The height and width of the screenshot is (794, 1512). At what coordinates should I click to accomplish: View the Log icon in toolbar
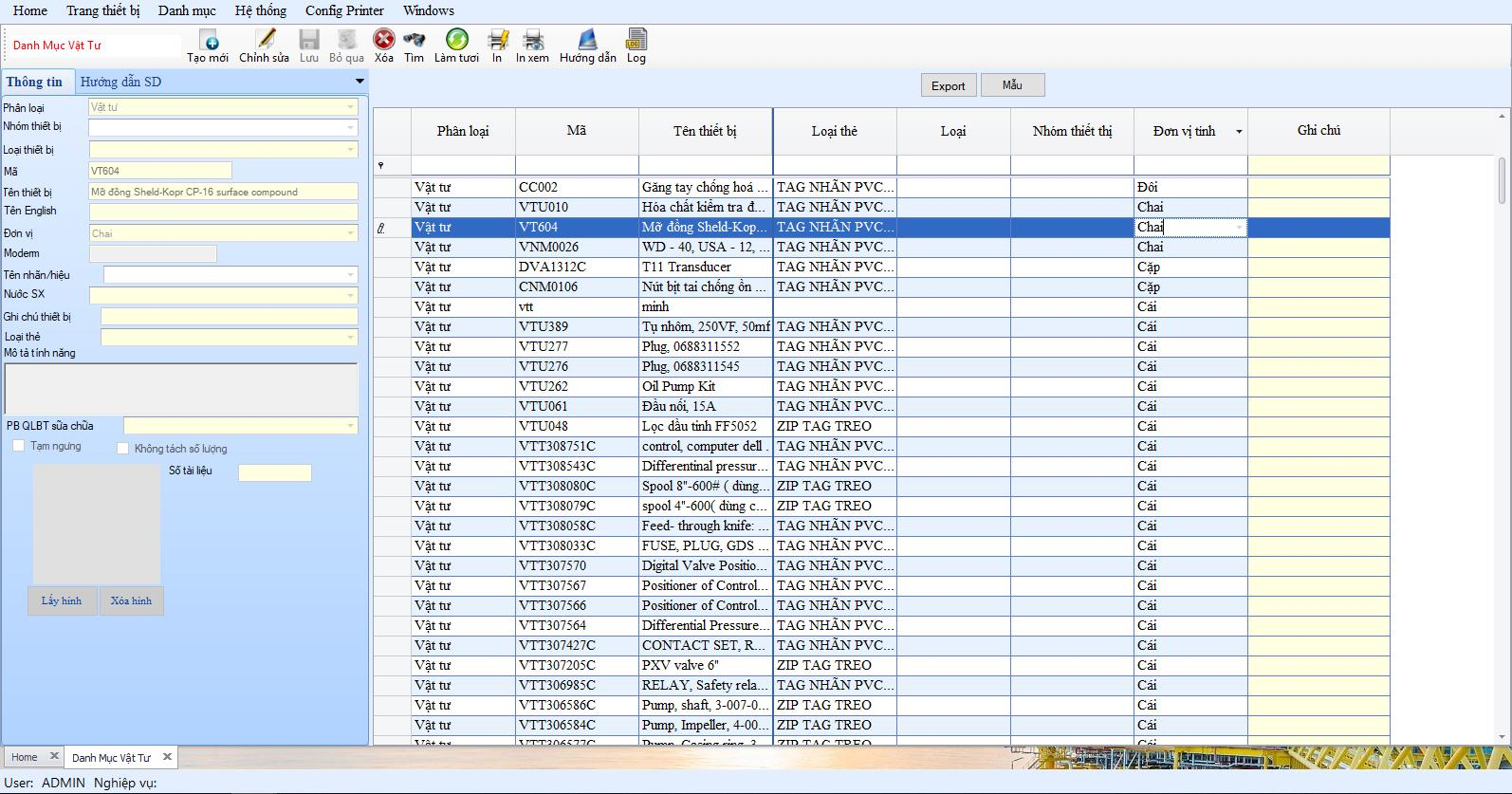tap(636, 40)
